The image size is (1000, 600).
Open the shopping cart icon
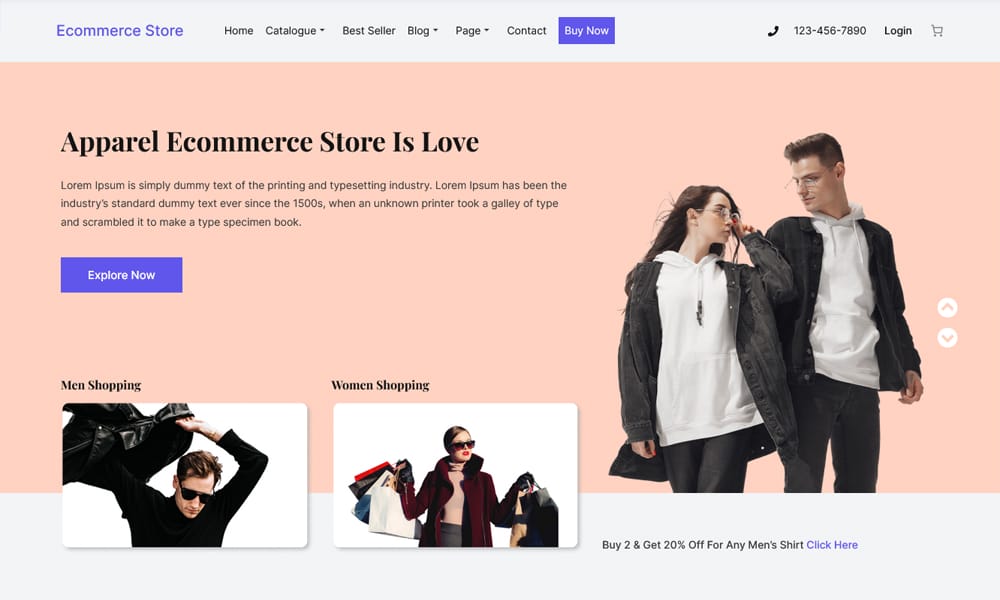coord(936,31)
